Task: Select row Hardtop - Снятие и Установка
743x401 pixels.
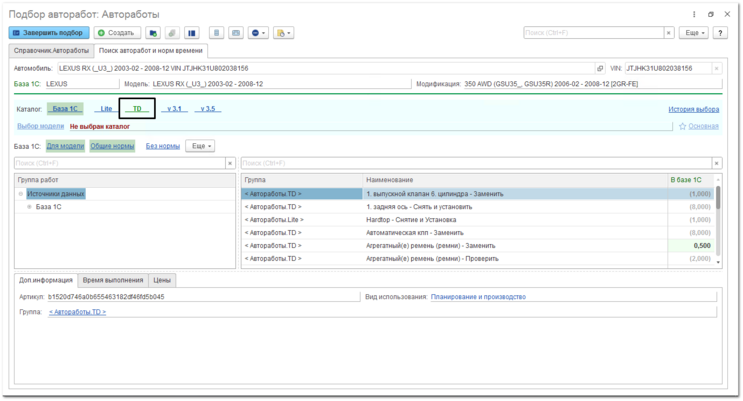Action: point(478,219)
